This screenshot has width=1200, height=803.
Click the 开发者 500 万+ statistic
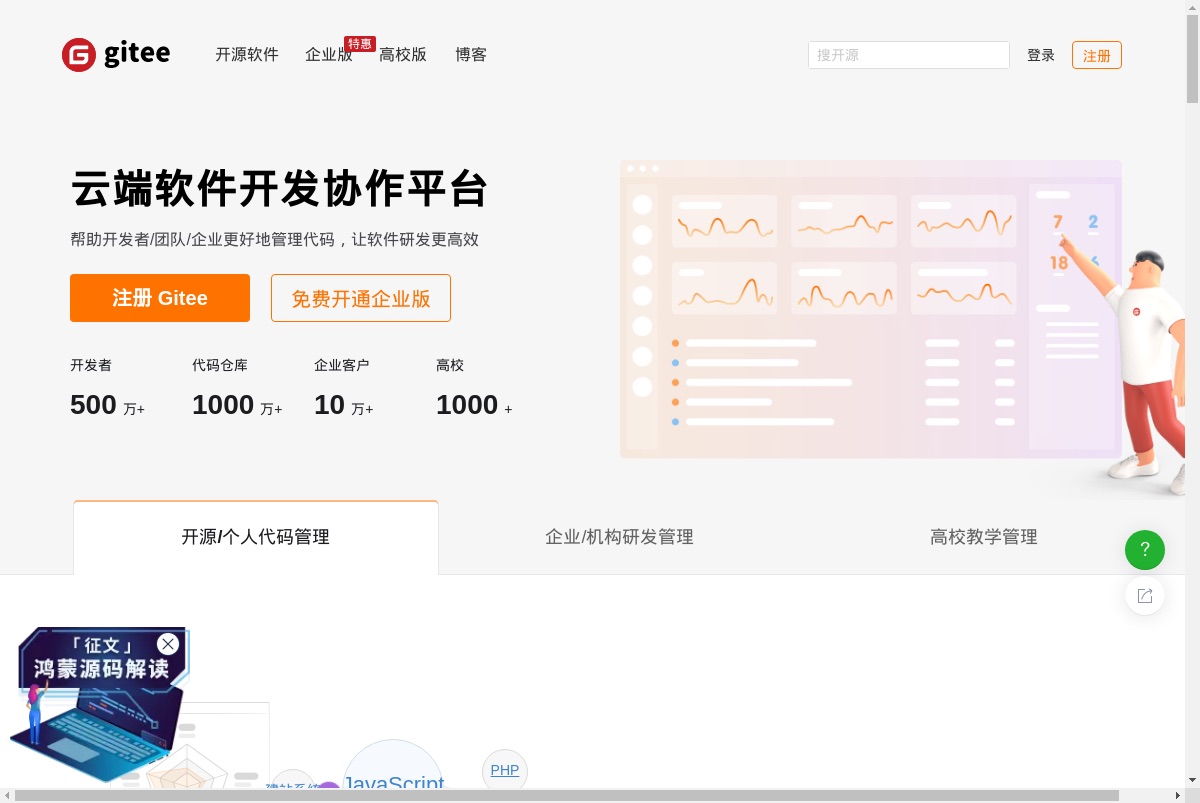click(x=108, y=389)
